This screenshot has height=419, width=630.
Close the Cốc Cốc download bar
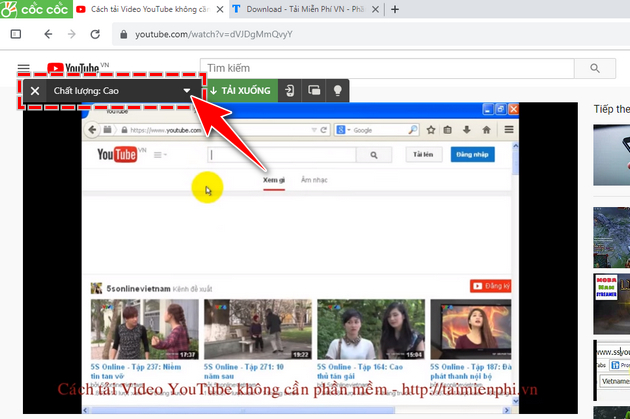click(35, 91)
